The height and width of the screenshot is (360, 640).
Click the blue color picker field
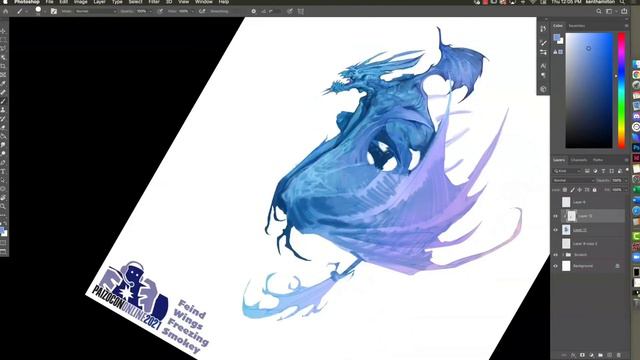pos(589,91)
